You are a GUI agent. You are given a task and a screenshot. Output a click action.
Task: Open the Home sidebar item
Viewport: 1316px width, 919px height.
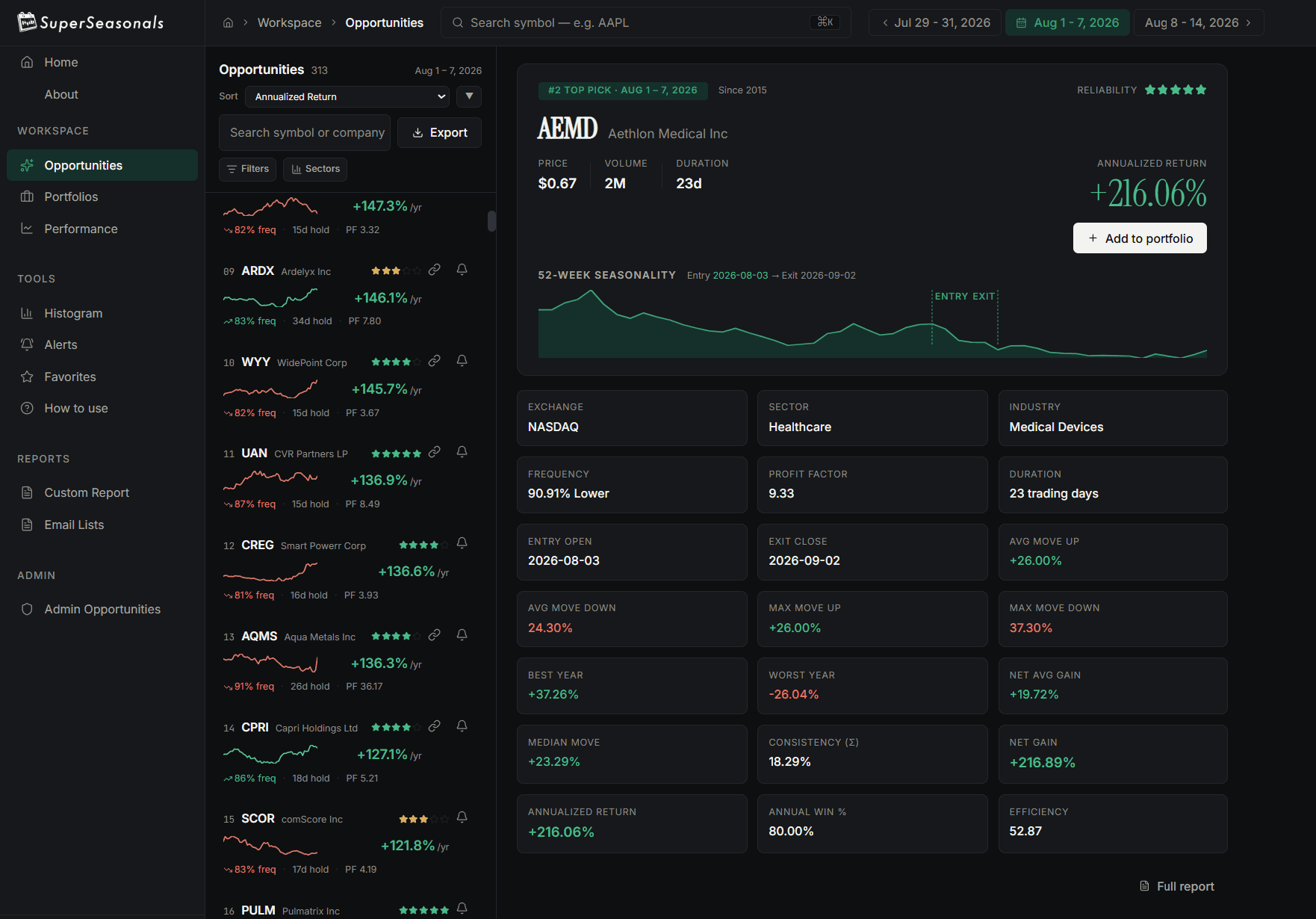102,62
